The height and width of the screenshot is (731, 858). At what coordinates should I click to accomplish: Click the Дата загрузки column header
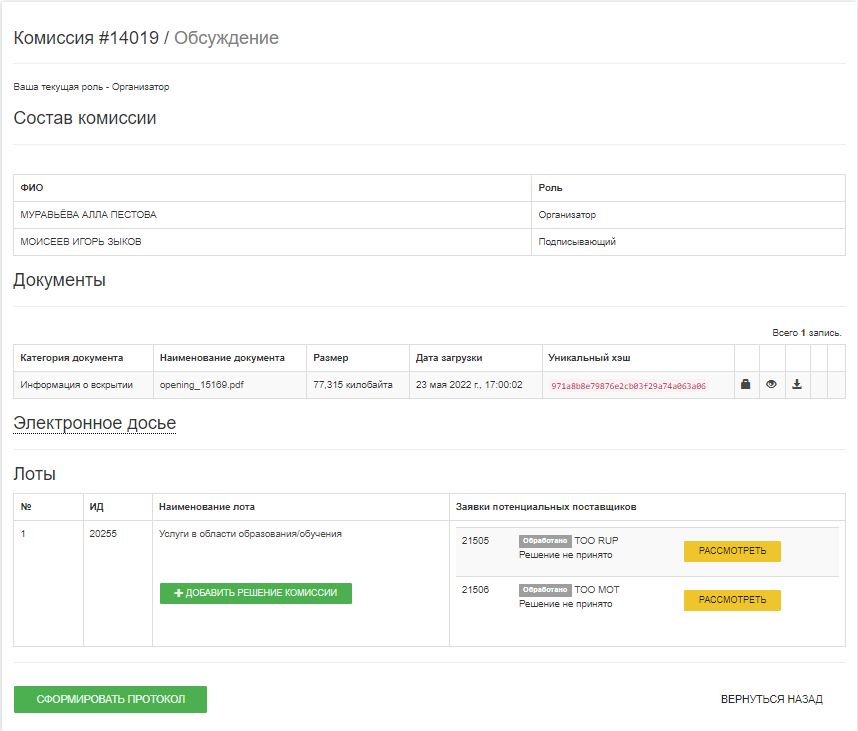tap(449, 357)
